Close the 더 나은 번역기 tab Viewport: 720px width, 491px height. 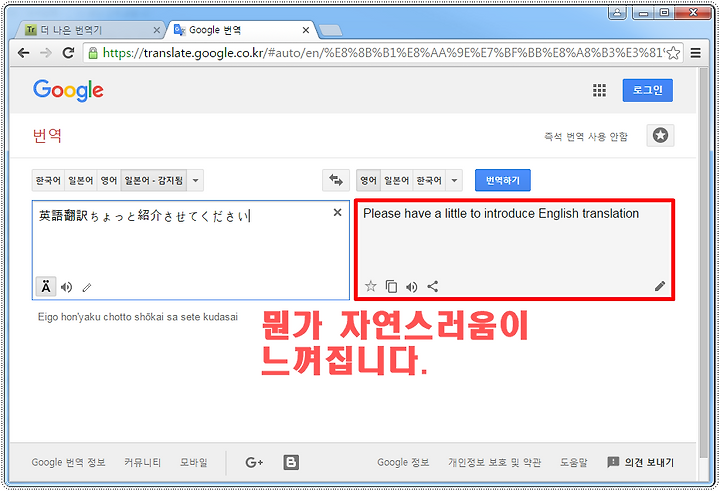click(157, 30)
